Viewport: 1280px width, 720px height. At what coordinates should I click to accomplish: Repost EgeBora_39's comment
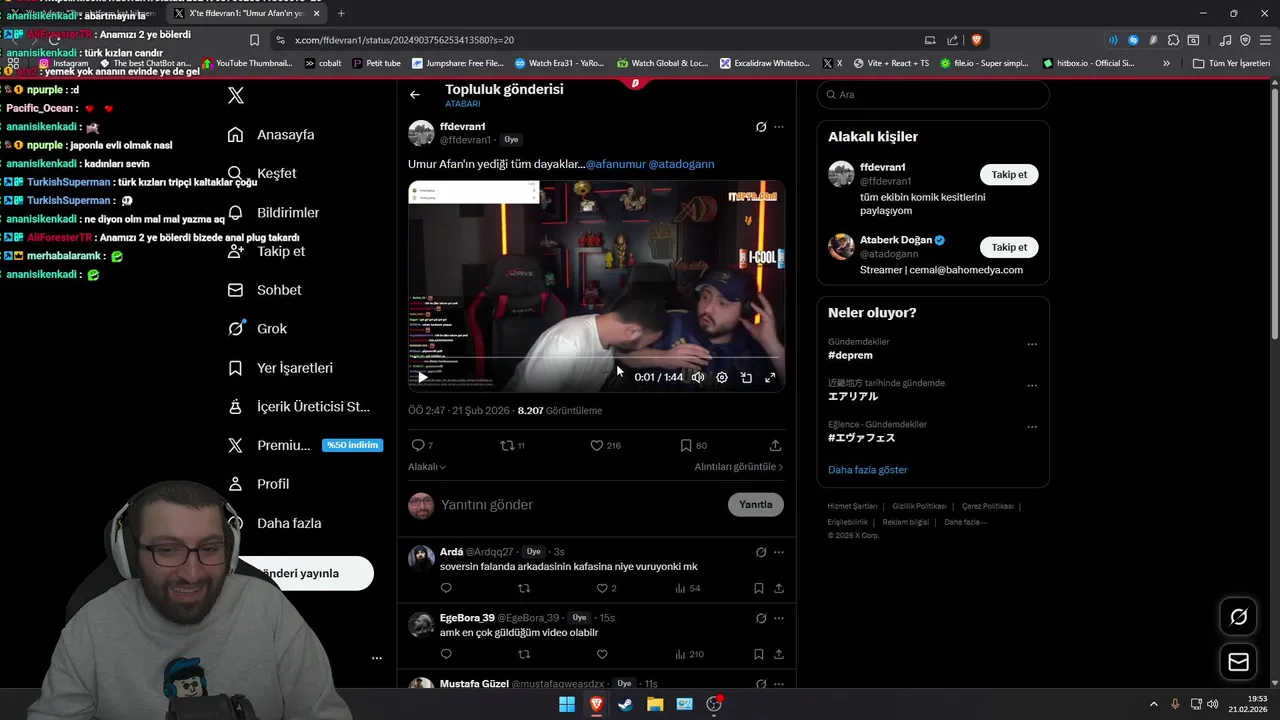coord(524,654)
